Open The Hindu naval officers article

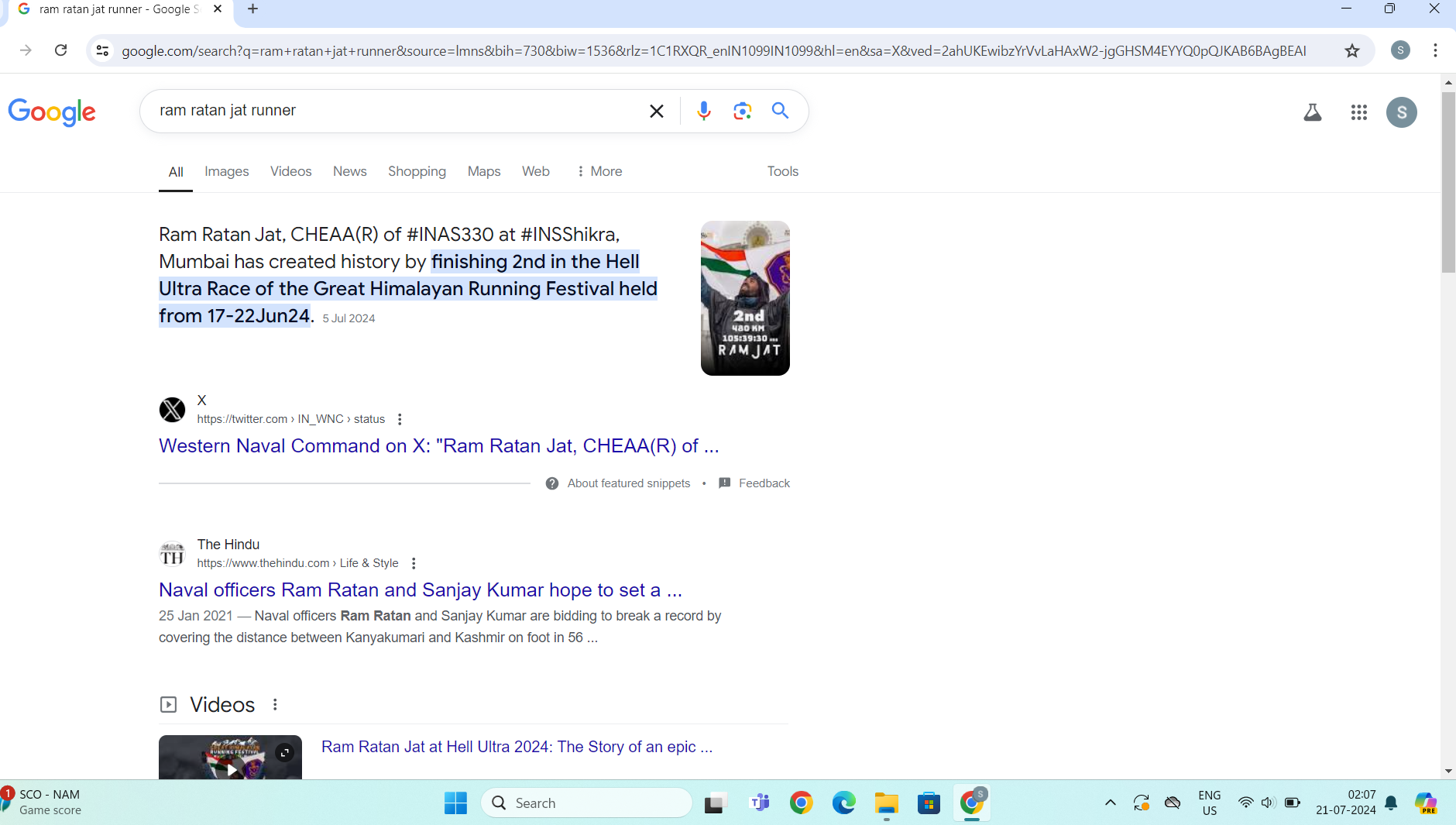coord(420,590)
